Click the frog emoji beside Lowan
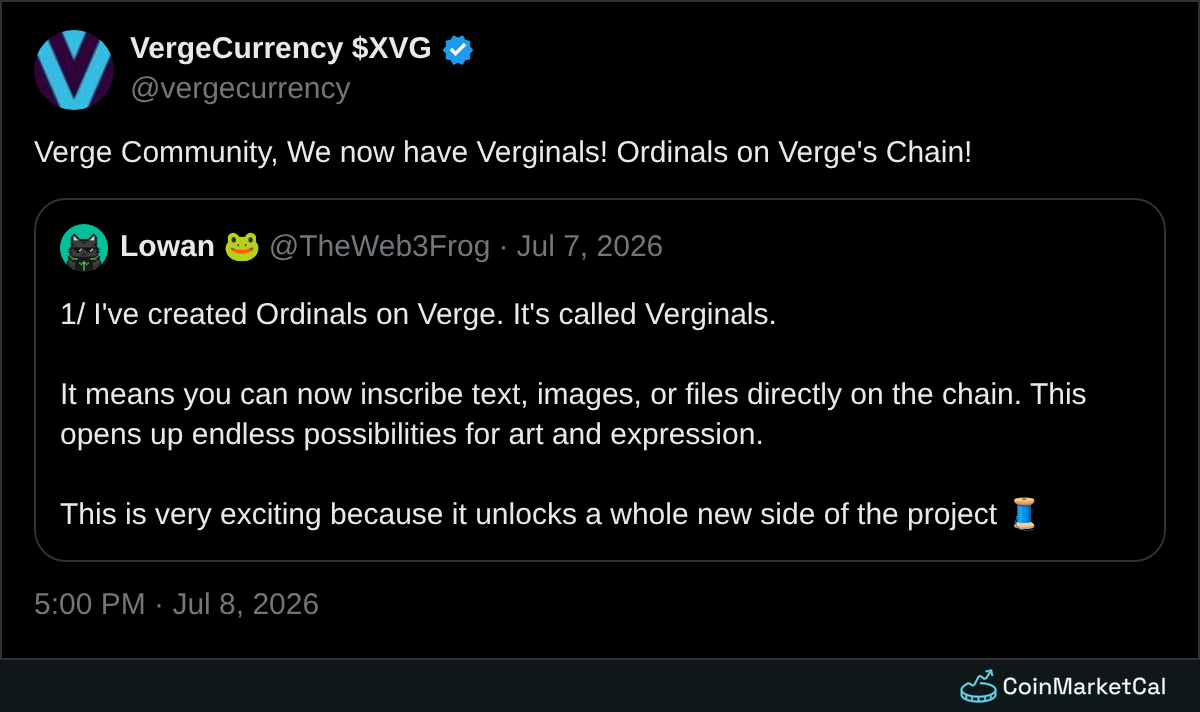This screenshot has height=712, width=1200. (x=242, y=246)
